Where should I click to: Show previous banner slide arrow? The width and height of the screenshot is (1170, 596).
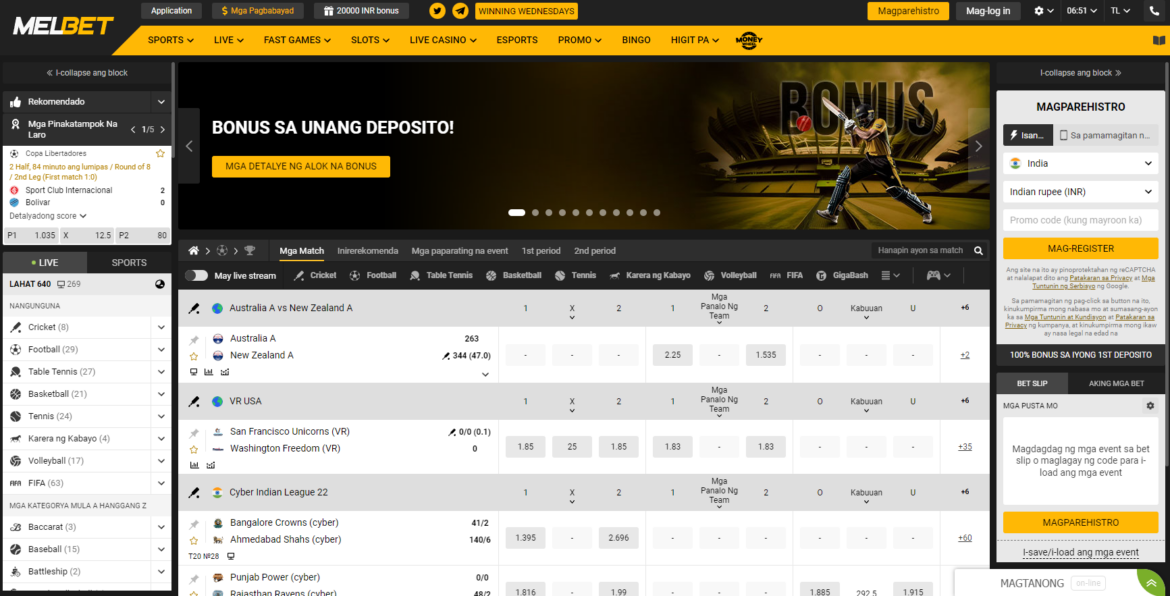[x=189, y=146]
